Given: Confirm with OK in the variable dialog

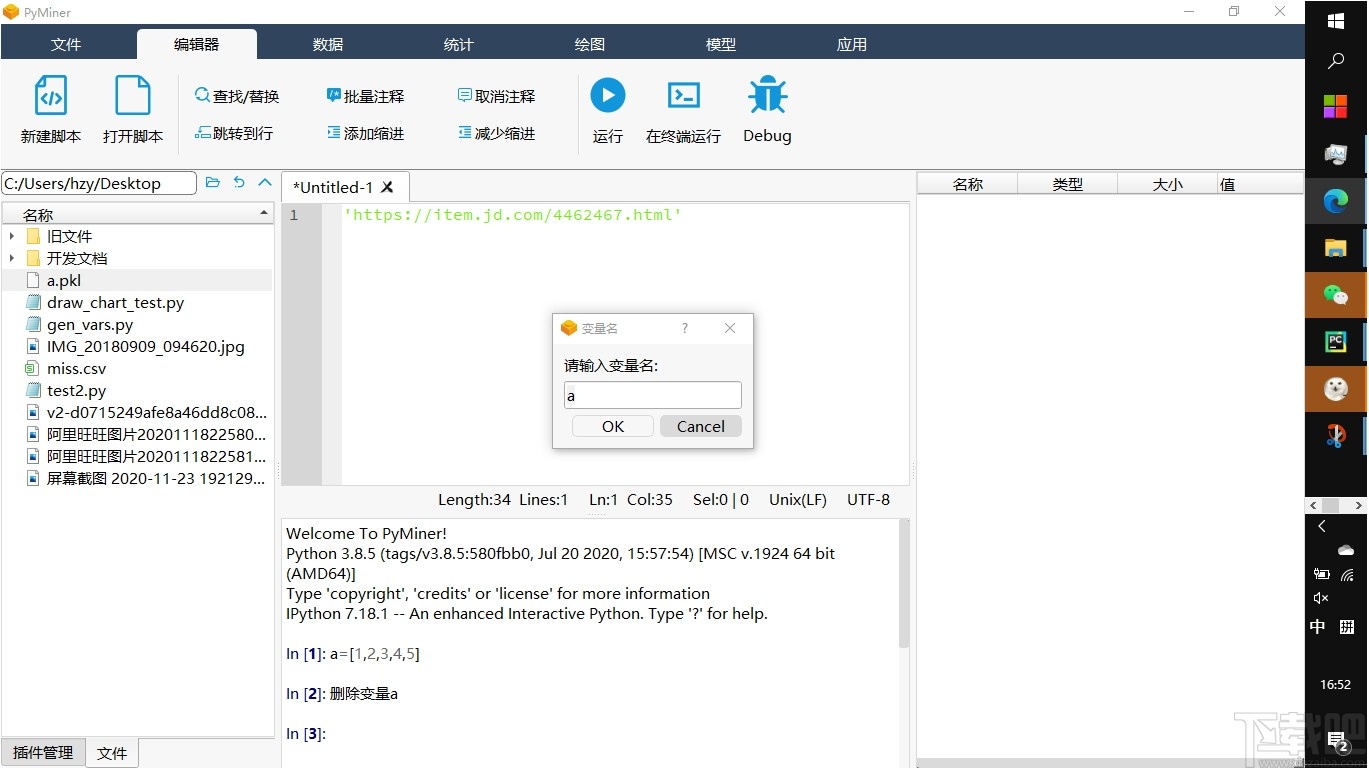Looking at the screenshot, I should click(612, 425).
